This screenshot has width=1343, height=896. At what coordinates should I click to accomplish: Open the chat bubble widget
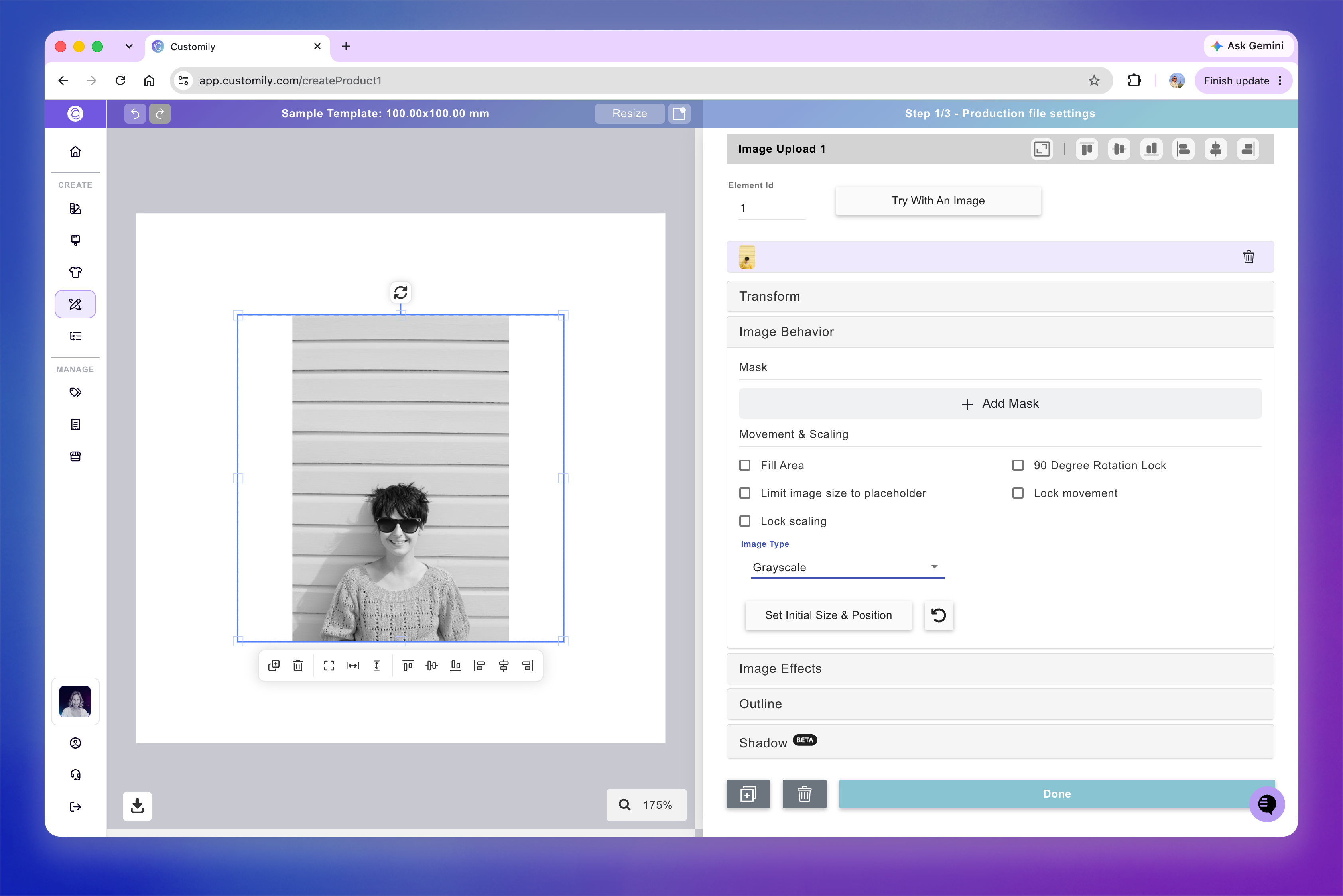(1267, 804)
